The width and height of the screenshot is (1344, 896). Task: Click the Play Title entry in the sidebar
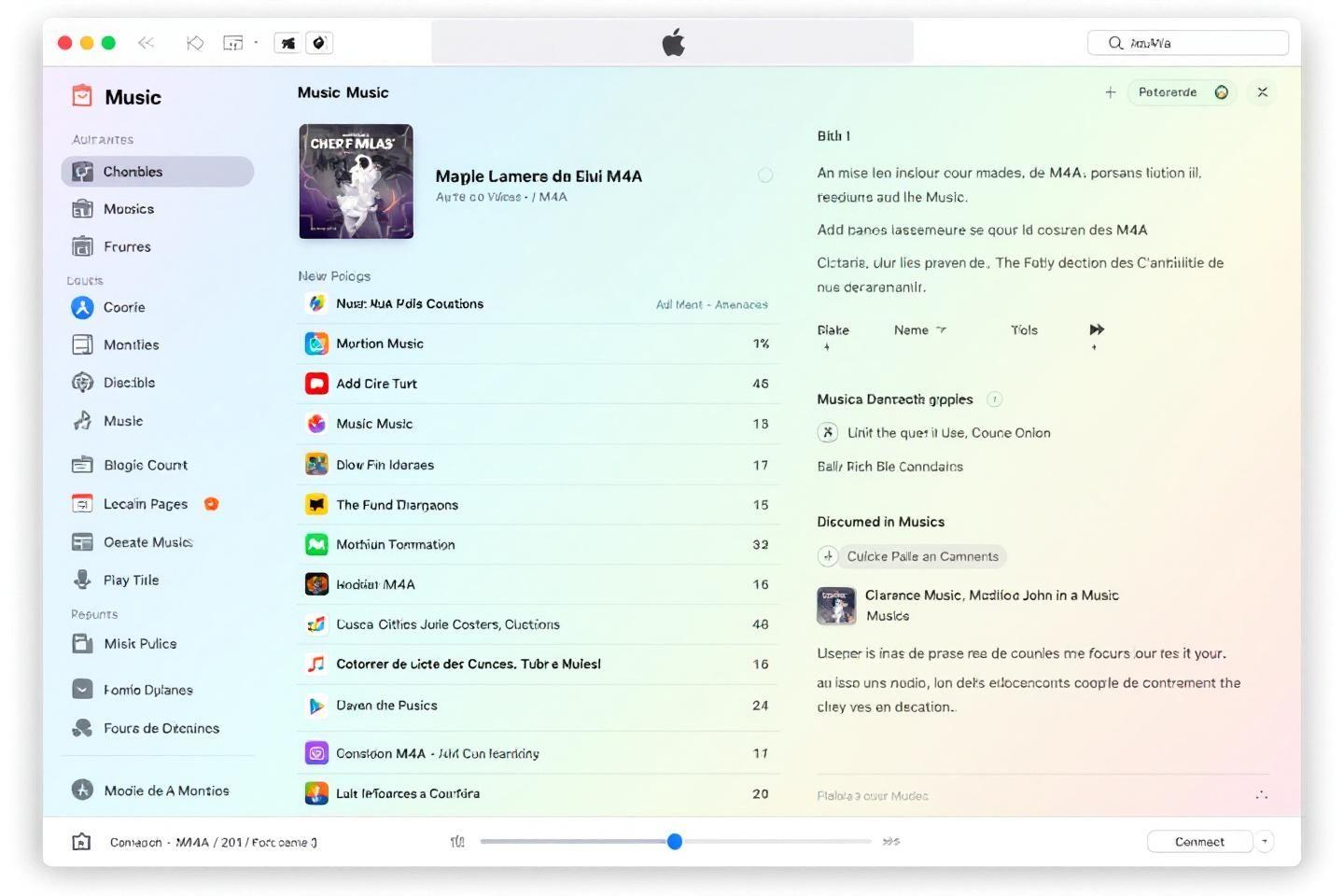pos(131,580)
